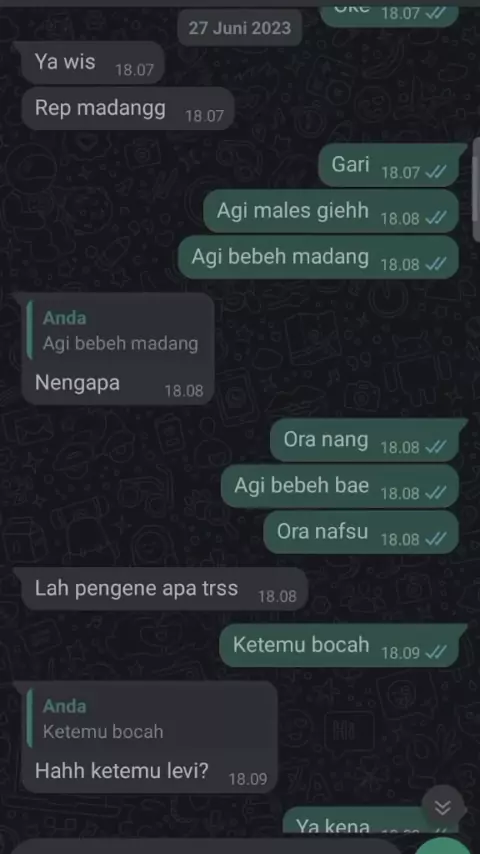Image resolution: width=480 pixels, height=854 pixels.
Task: Select the 27 Juni 2023 date chip
Action: 240,28
